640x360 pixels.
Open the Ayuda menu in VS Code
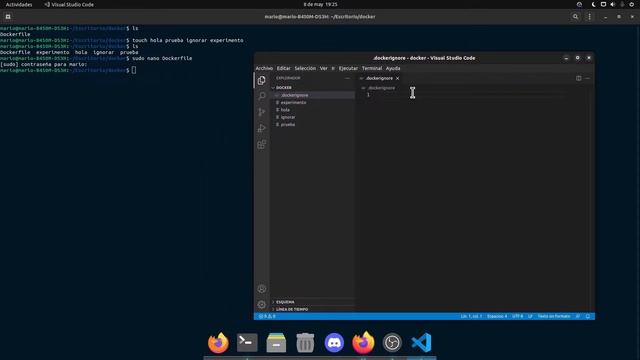click(393, 68)
